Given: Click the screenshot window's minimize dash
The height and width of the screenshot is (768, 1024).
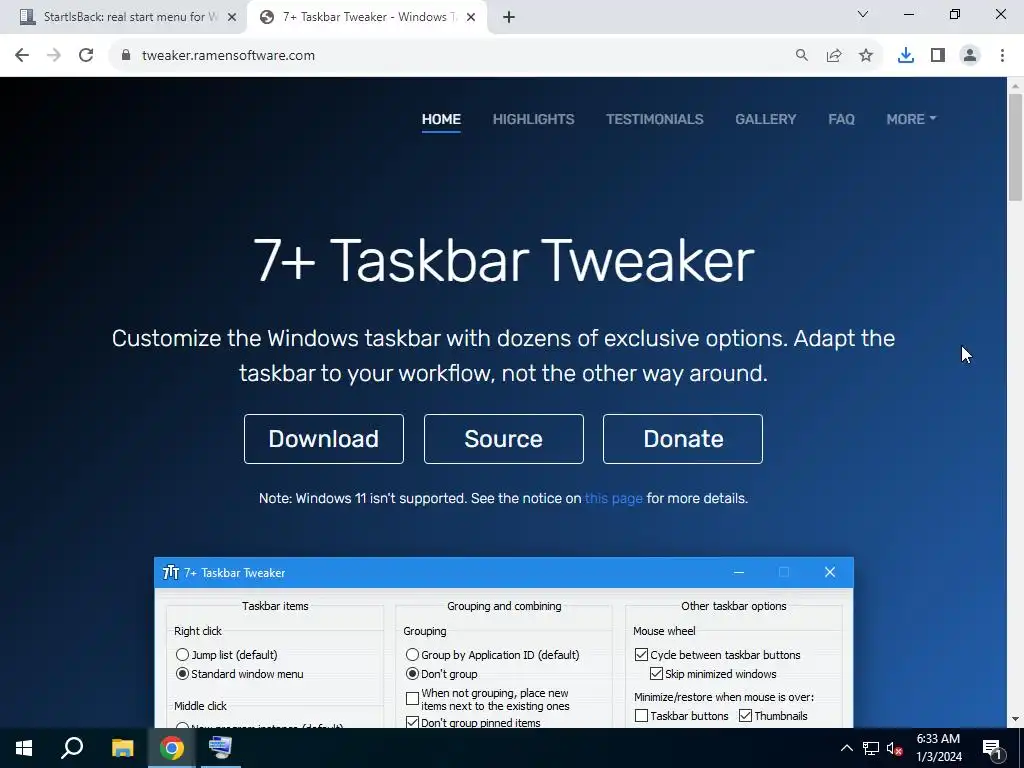Looking at the screenshot, I should click(x=739, y=572).
